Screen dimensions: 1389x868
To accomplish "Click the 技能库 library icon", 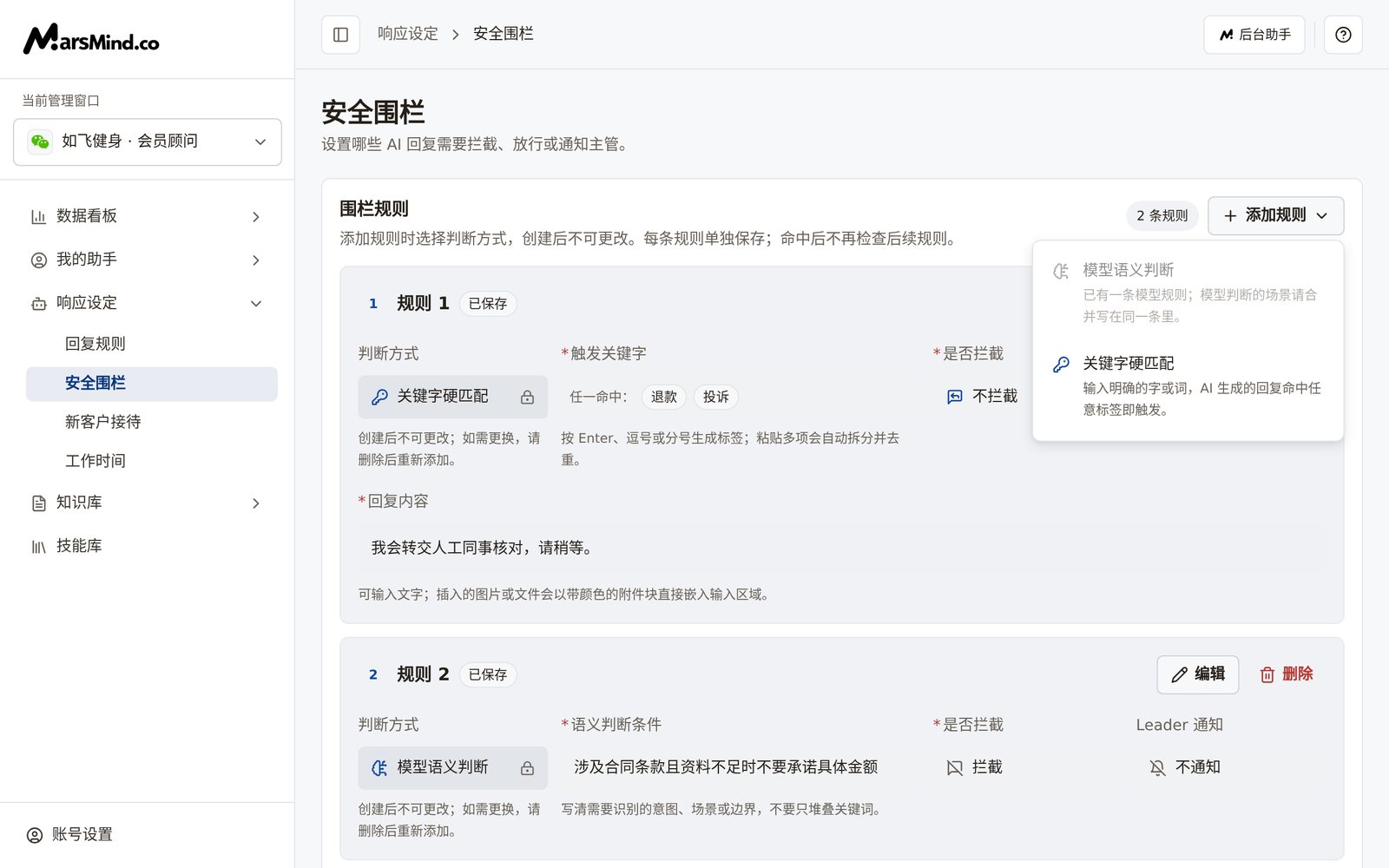I will tap(38, 547).
